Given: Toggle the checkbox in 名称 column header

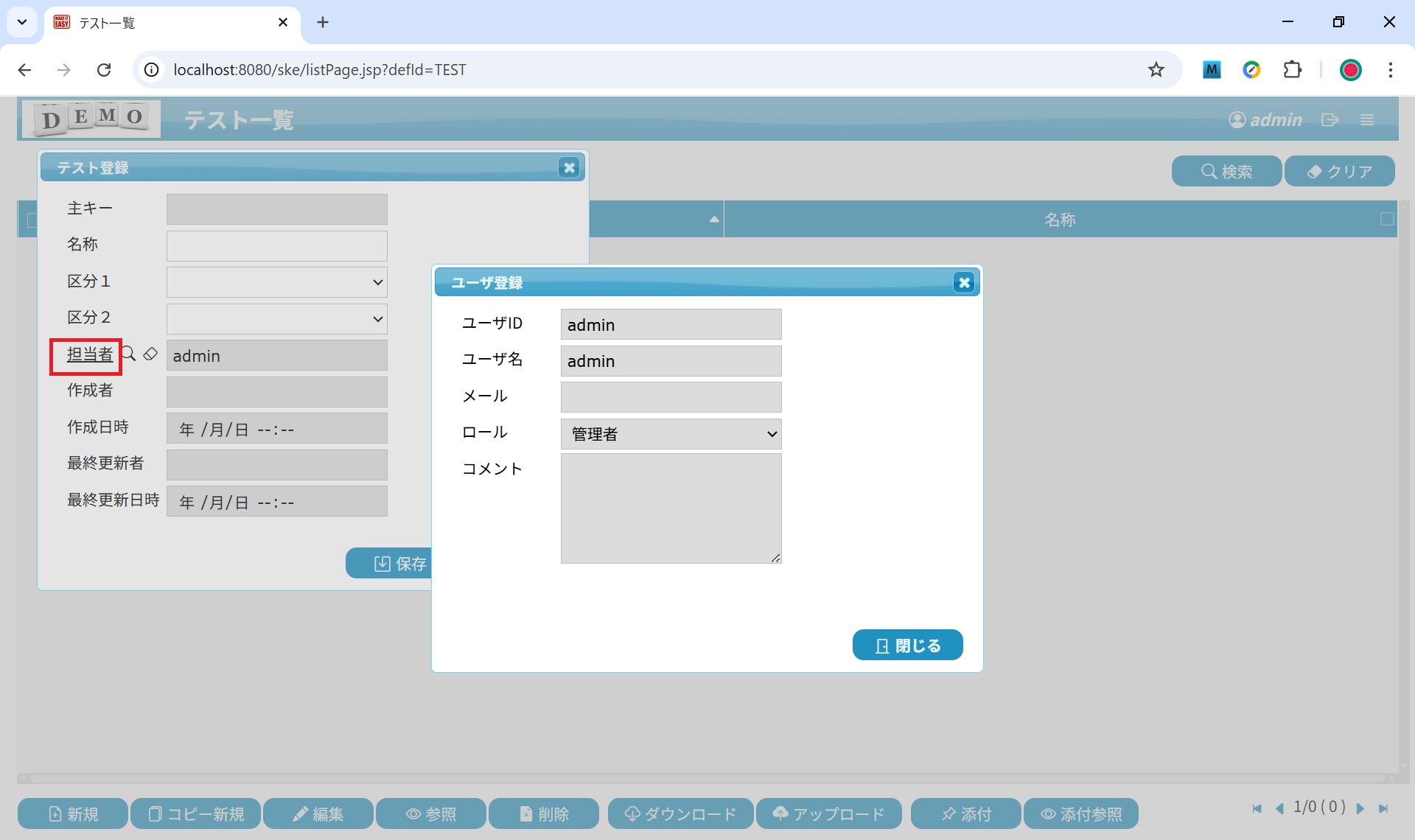Looking at the screenshot, I should click(x=1386, y=219).
